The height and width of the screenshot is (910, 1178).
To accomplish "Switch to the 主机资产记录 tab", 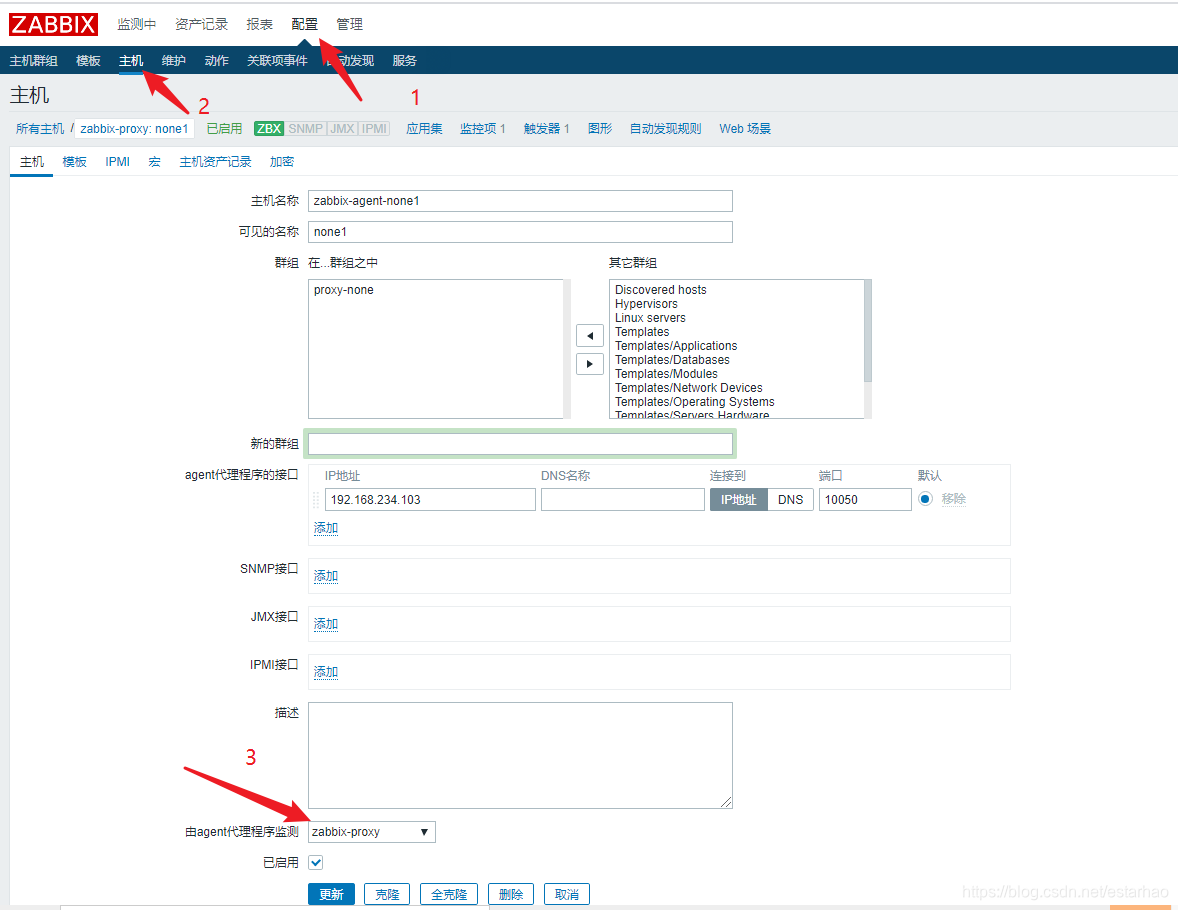I will point(216,162).
